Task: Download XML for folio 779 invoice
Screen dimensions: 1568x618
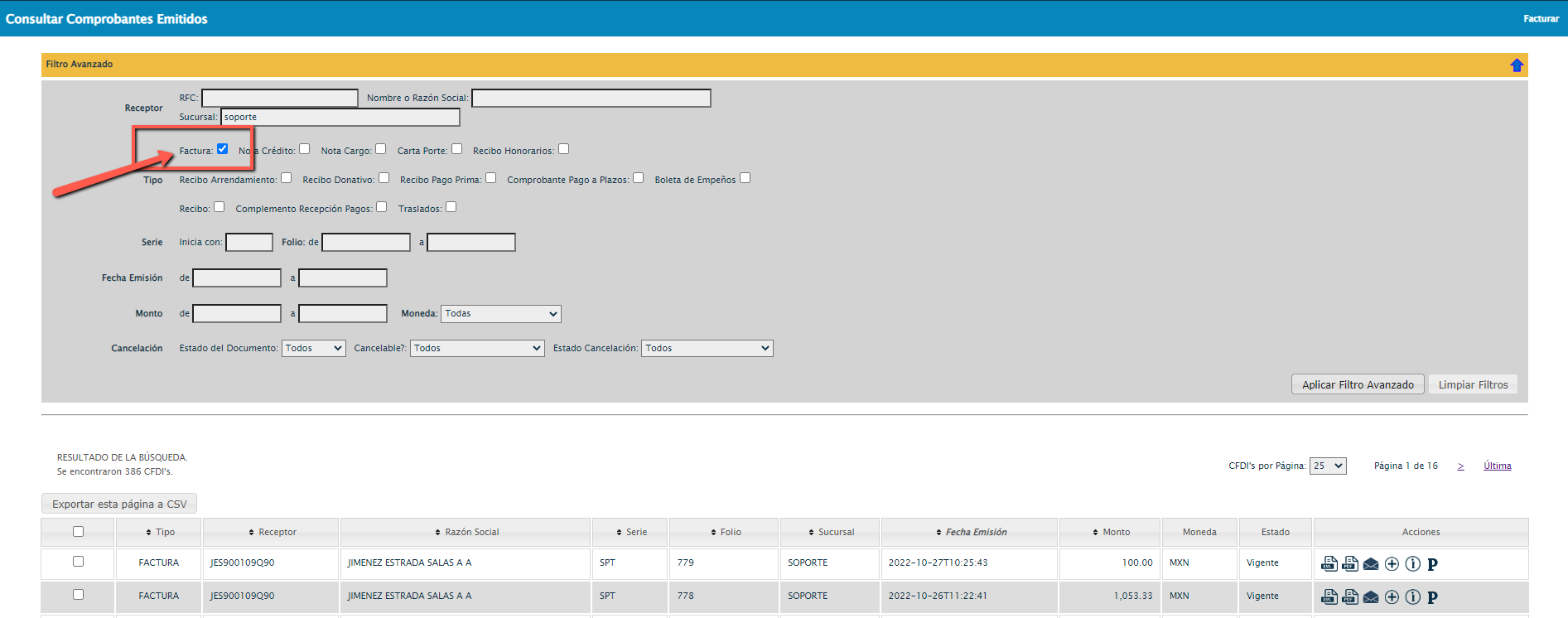Action: (1329, 564)
